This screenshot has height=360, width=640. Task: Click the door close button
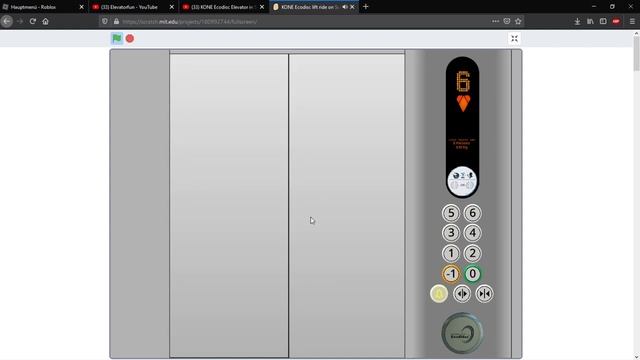coord(484,294)
